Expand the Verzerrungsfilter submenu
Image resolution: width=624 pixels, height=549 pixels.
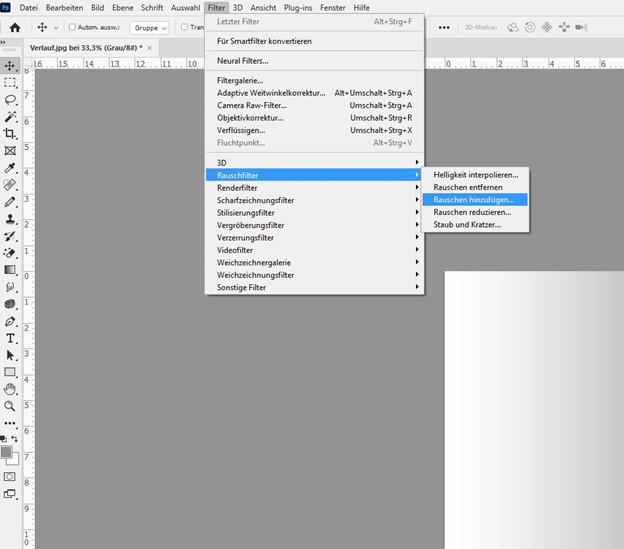click(x=314, y=238)
